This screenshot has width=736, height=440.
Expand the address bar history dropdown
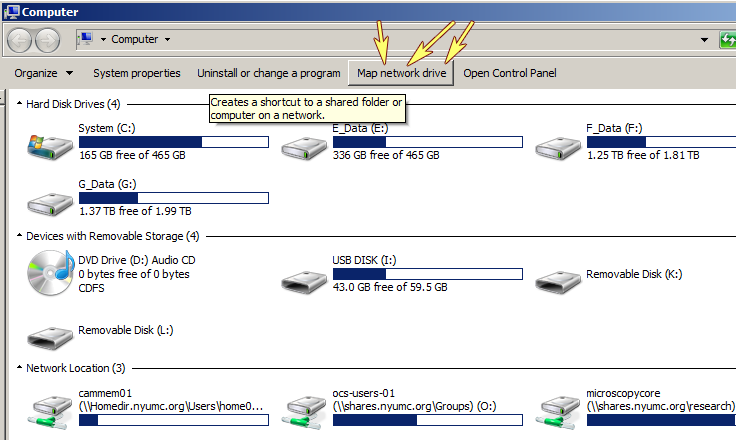point(705,40)
